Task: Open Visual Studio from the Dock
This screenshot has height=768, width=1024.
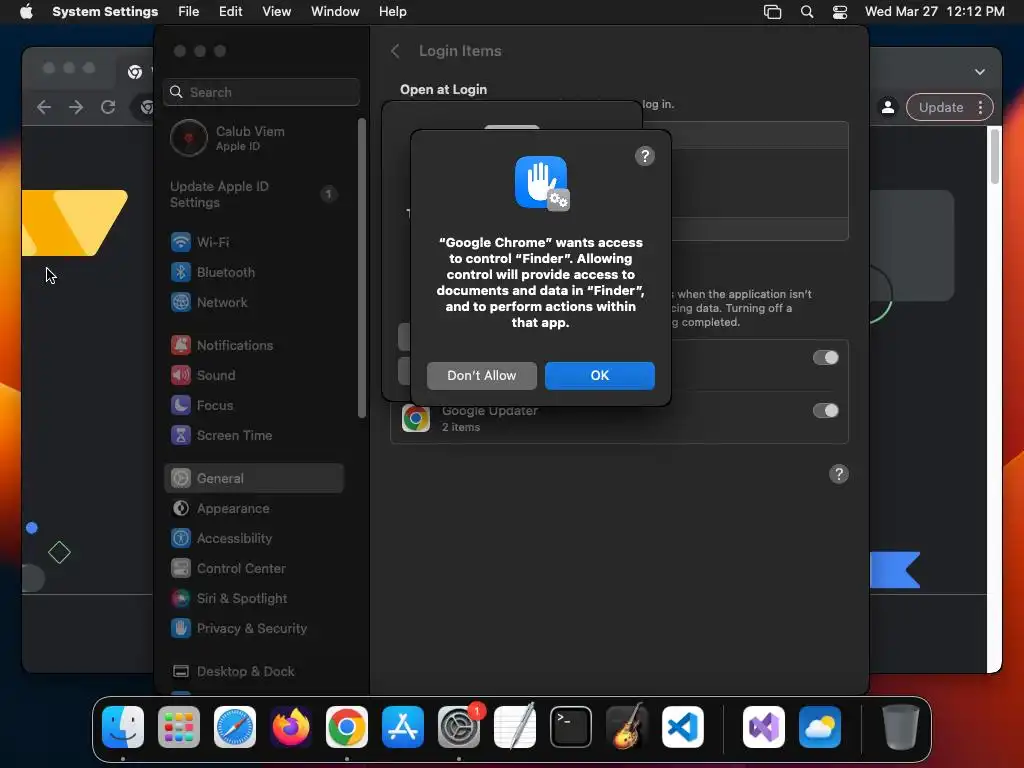Action: click(763, 727)
